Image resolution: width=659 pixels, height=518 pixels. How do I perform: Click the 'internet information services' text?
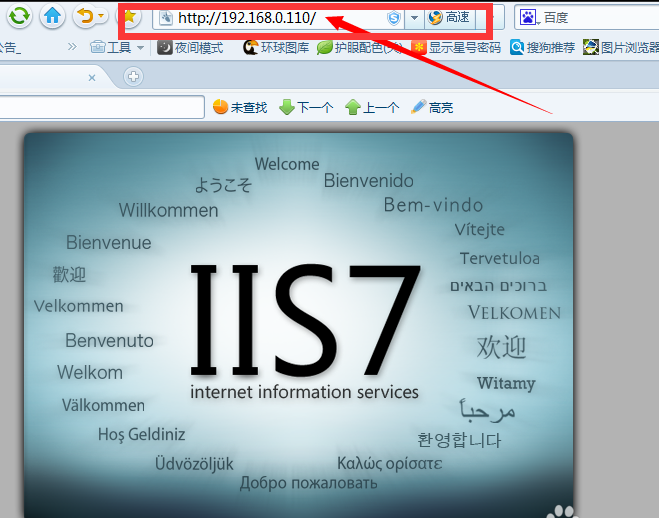[x=304, y=392]
